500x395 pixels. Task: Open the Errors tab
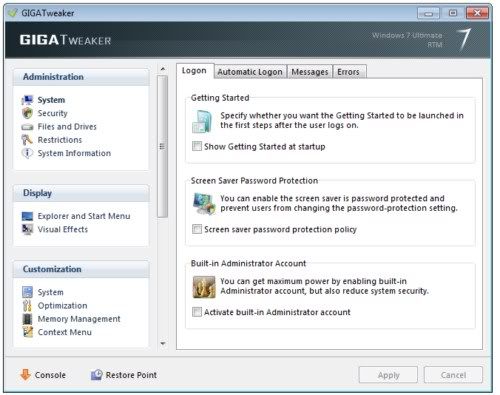(x=349, y=72)
